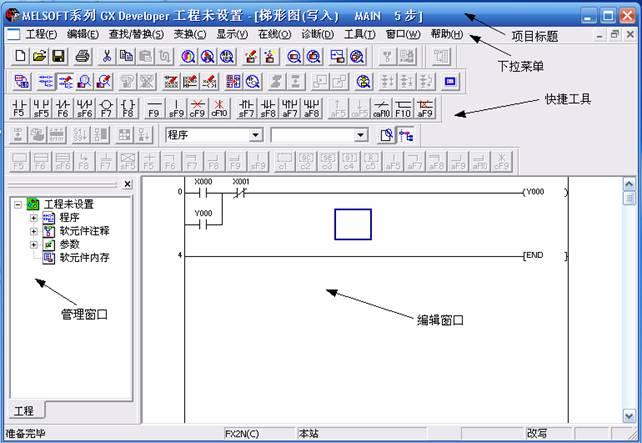This screenshot has height=443, width=642.
Task: Collapse the 工程未设置 root node
Action: click(18, 204)
